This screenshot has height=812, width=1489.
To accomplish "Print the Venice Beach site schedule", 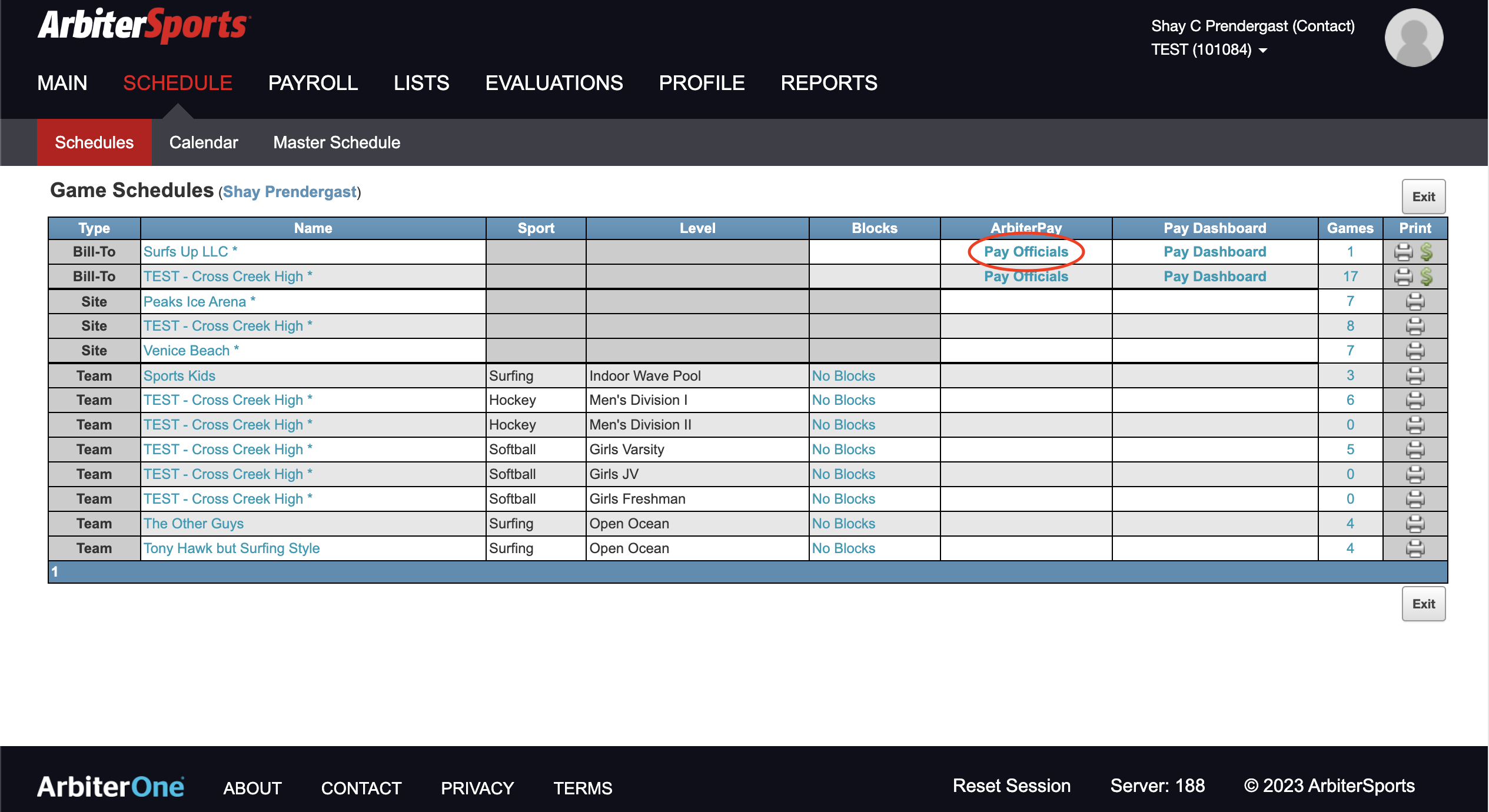I will [1415, 351].
